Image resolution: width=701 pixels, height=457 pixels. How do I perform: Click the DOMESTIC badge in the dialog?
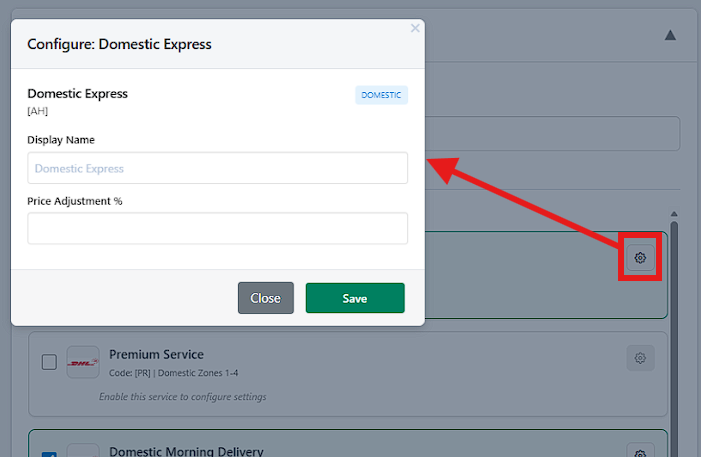(381, 95)
